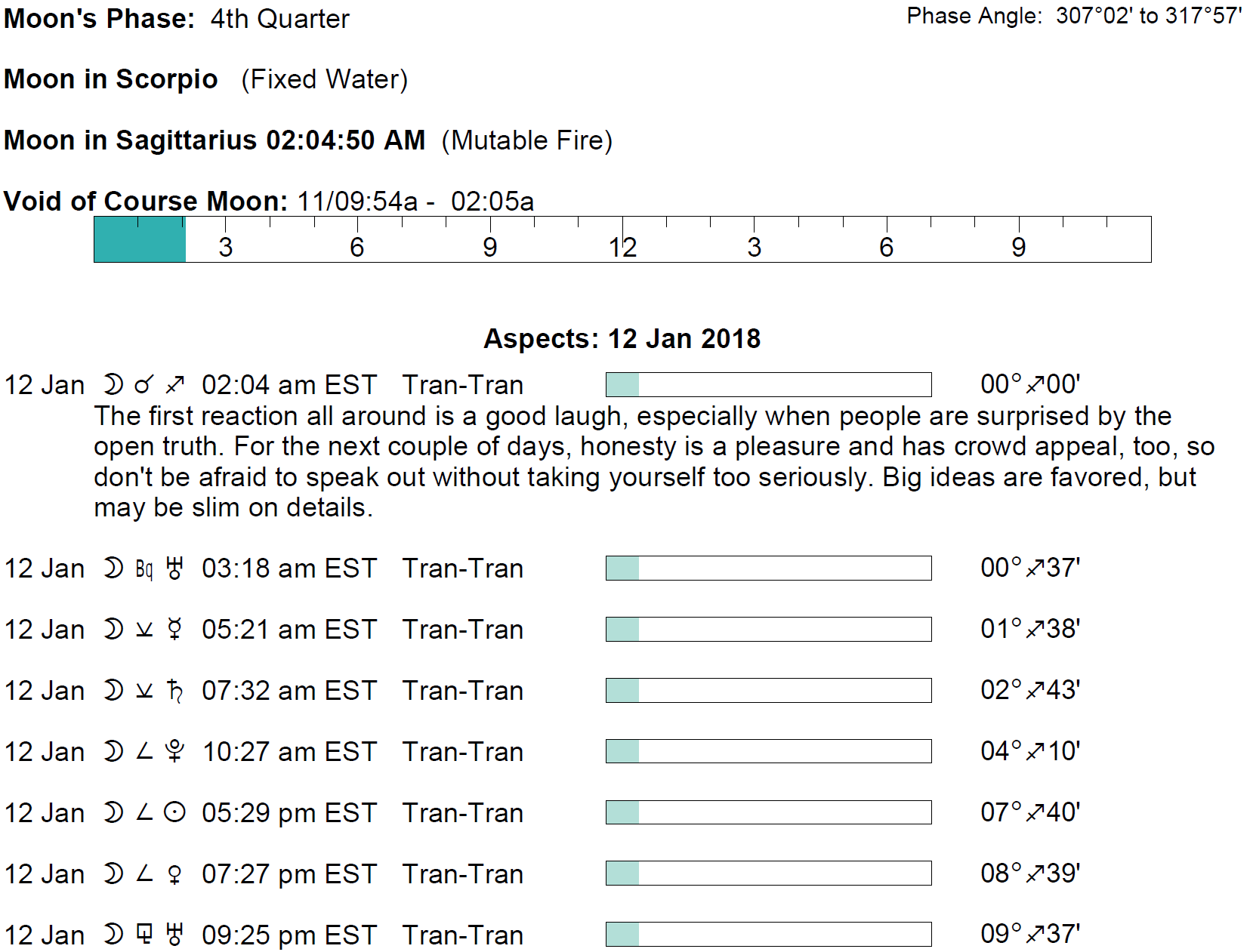Select the Pluto glyph in the 10:27 am row
The height and width of the screenshot is (952, 1250).
click(x=175, y=752)
